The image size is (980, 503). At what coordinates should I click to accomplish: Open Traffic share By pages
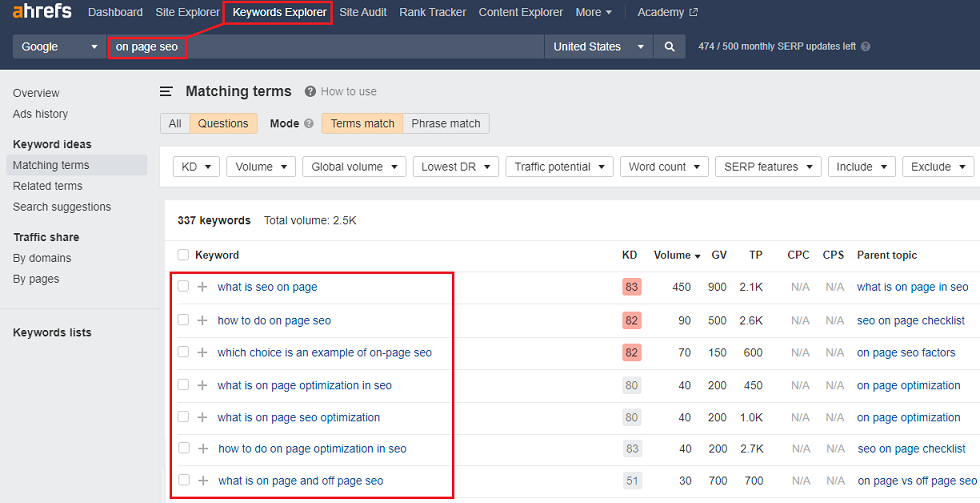(36, 279)
